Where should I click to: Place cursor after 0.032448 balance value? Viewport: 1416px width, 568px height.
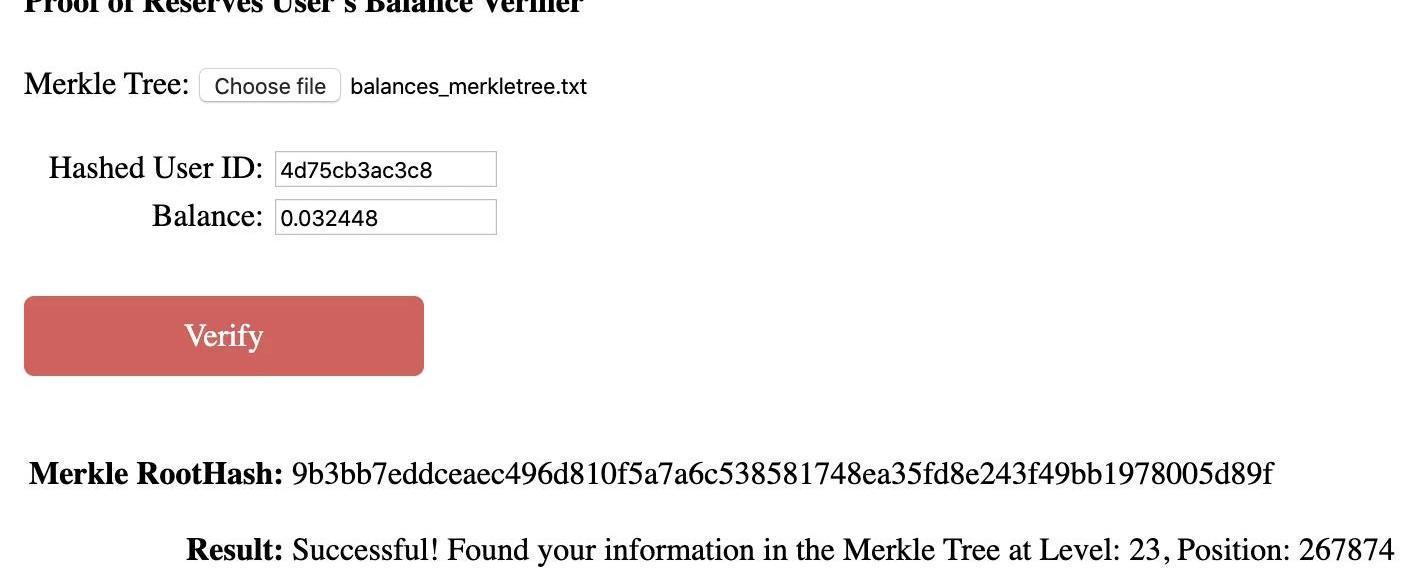coord(381,218)
